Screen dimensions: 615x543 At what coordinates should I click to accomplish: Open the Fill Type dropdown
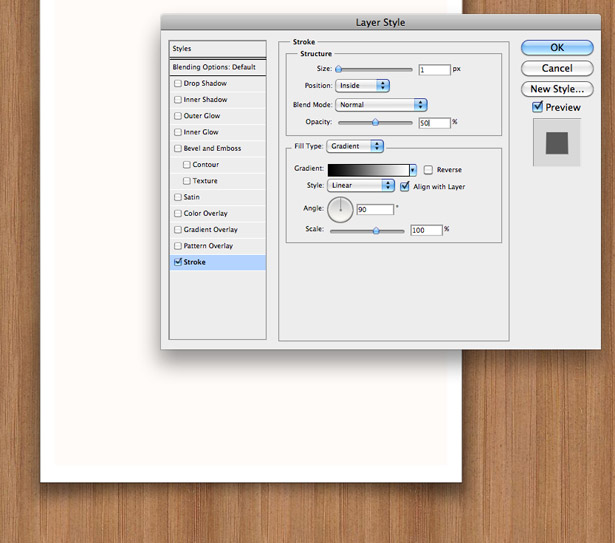(x=355, y=146)
